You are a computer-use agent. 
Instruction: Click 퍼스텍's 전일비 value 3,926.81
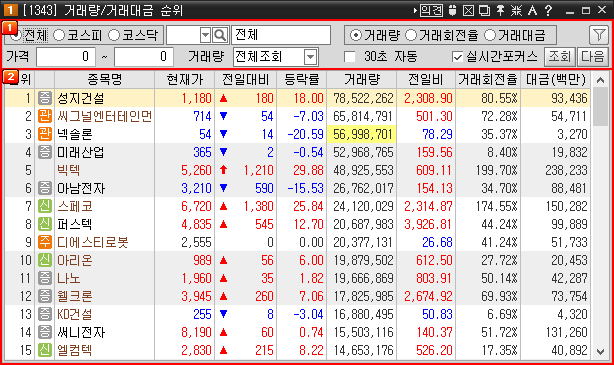(x=428, y=224)
